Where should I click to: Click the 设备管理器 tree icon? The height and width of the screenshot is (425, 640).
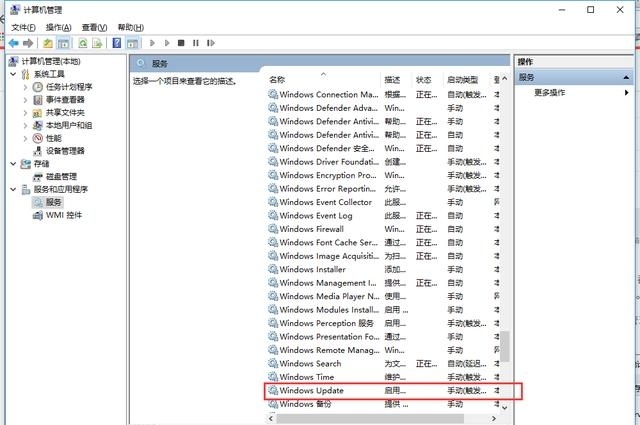click(x=38, y=151)
